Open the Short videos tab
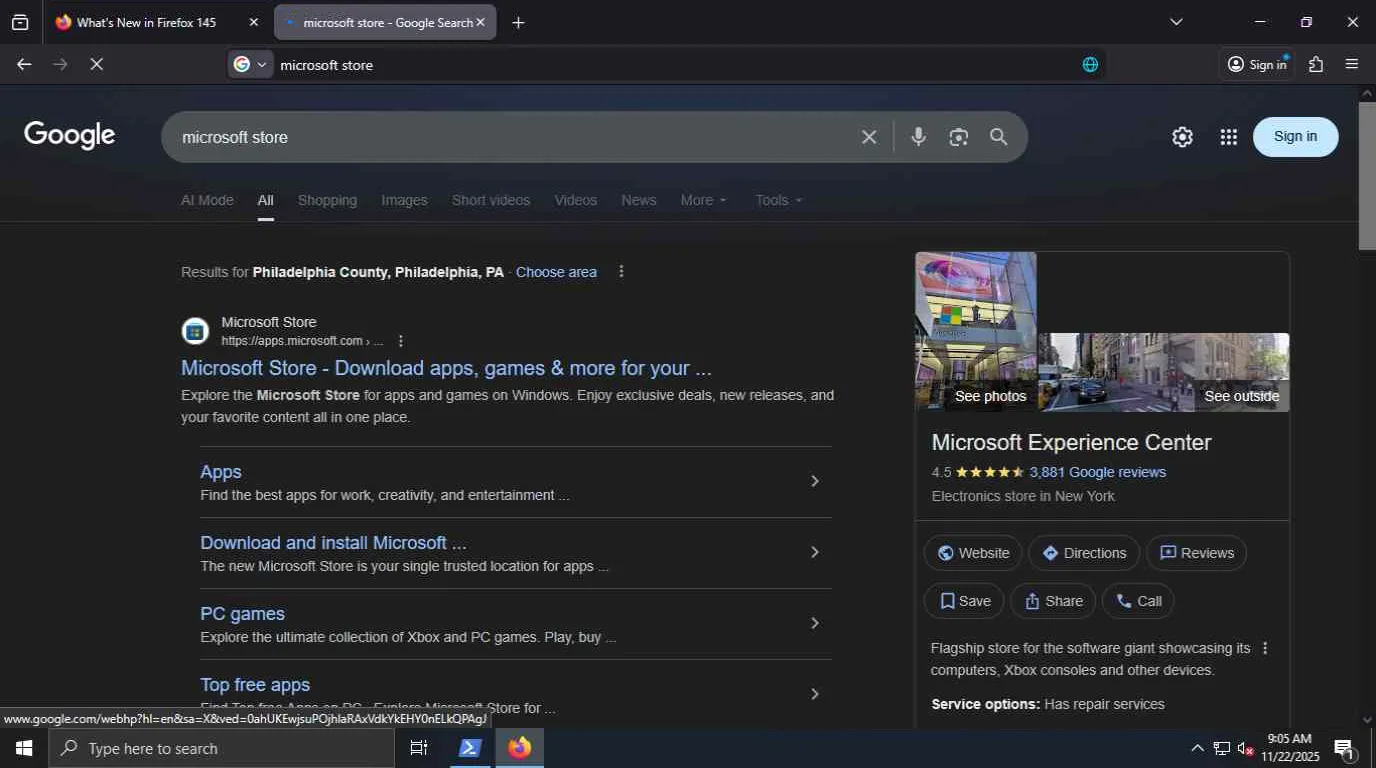 click(x=491, y=200)
